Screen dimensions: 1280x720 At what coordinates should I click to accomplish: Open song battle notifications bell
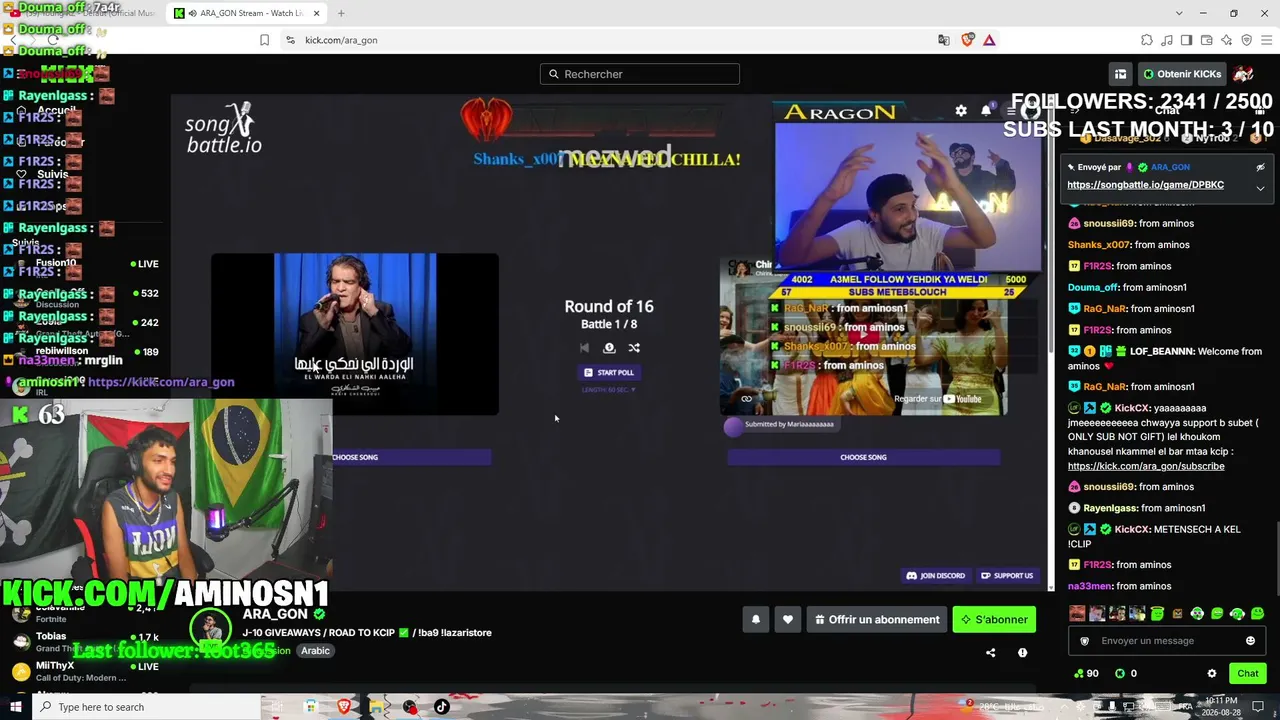tap(986, 111)
